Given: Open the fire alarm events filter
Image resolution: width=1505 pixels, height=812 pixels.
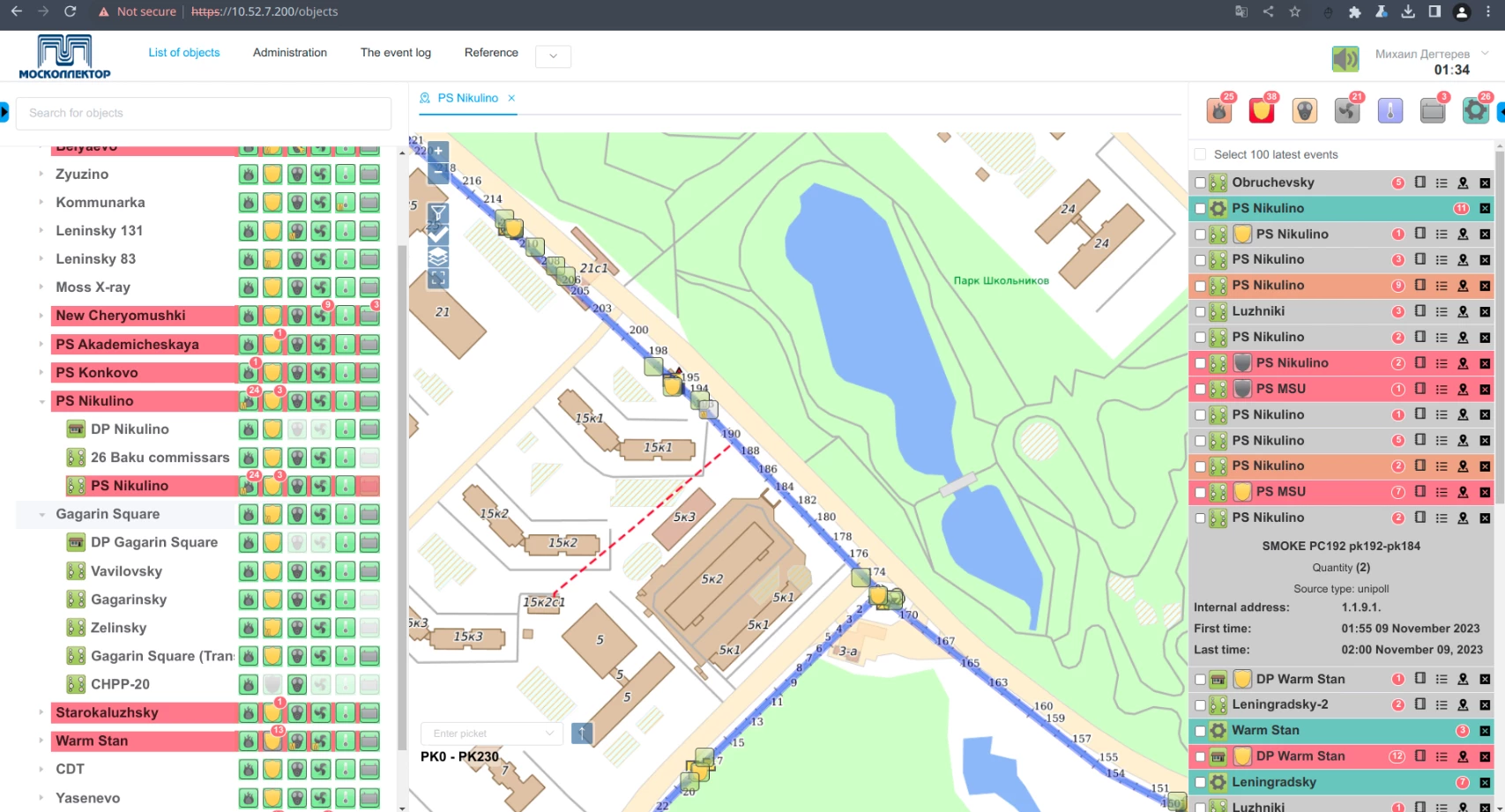Looking at the screenshot, I should pyautogui.click(x=1219, y=111).
